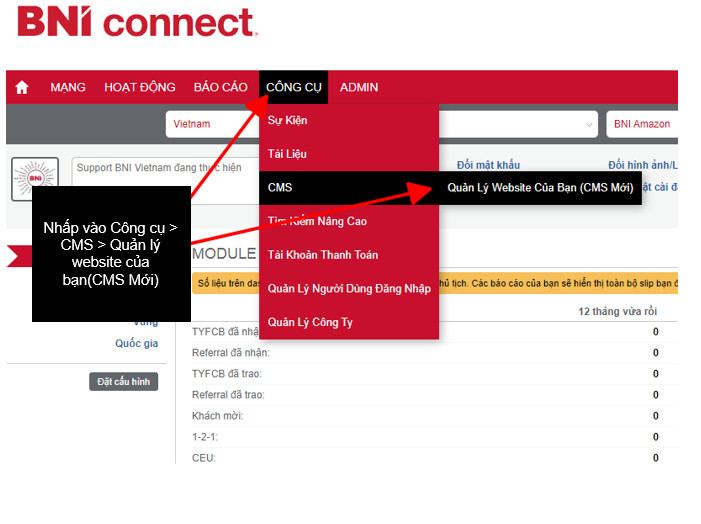
Task: Open the HOẠT ĐỘNG menu
Action: (x=140, y=87)
